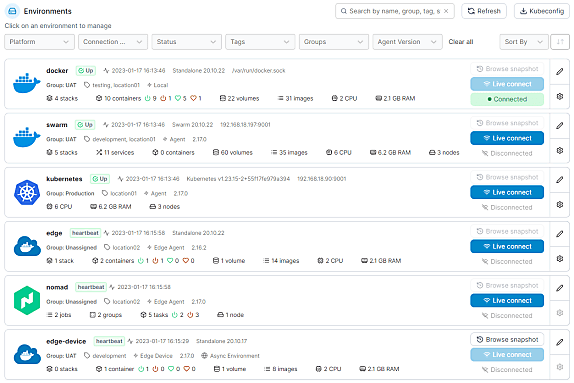Open settings gear icon for kubernetes environment
The width and height of the screenshot is (574, 383).
coord(559,205)
